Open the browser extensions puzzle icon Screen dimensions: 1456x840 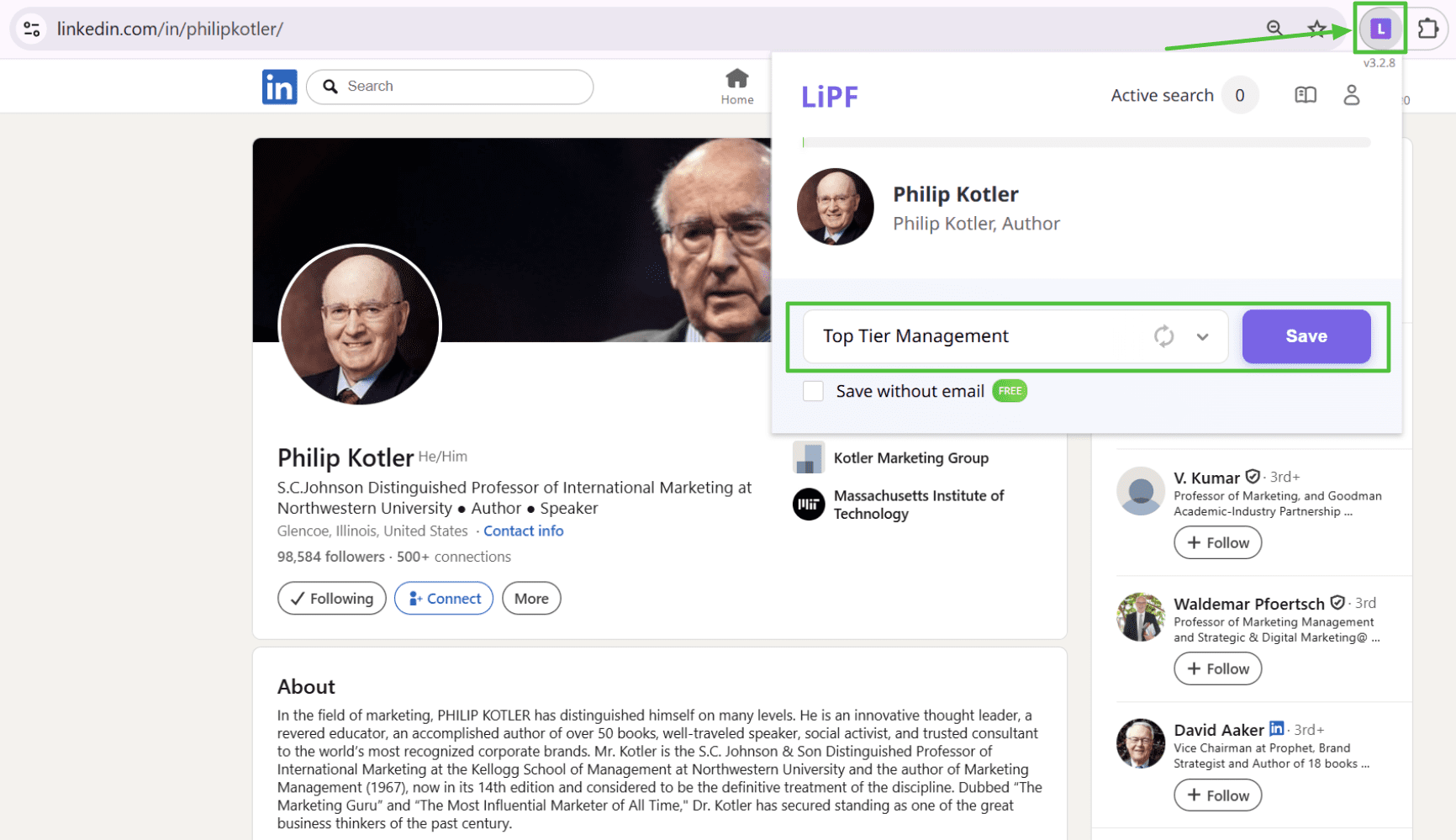(x=1427, y=29)
